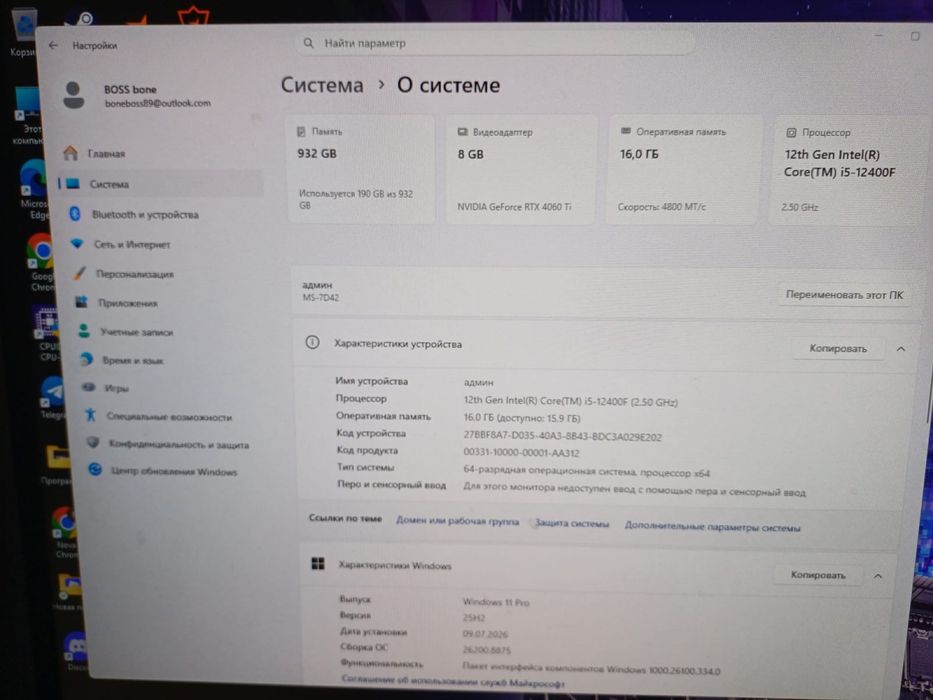Click the user avatar icon
Image resolution: width=933 pixels, height=700 pixels.
74,95
